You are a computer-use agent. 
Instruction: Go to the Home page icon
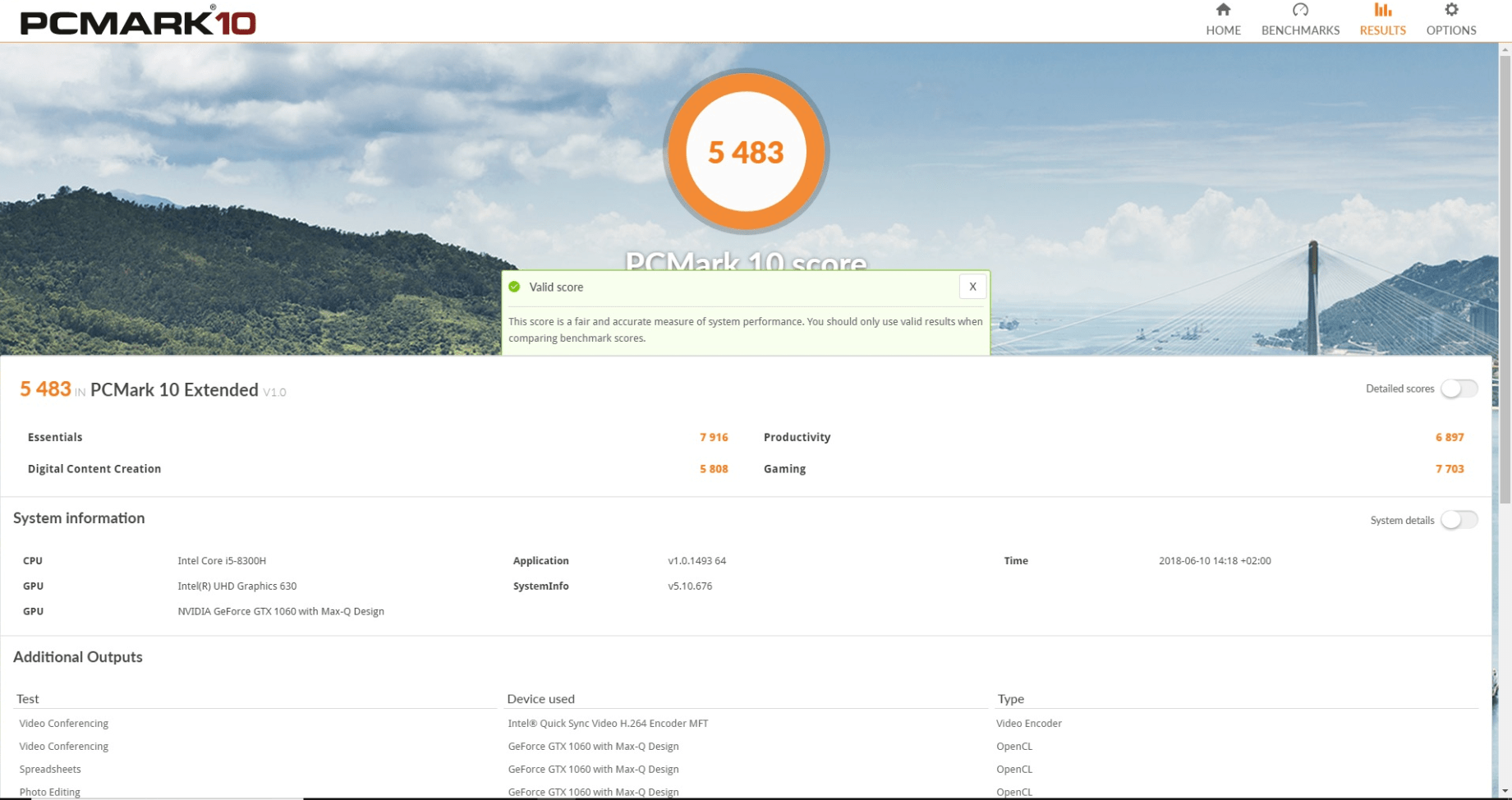[1223, 11]
